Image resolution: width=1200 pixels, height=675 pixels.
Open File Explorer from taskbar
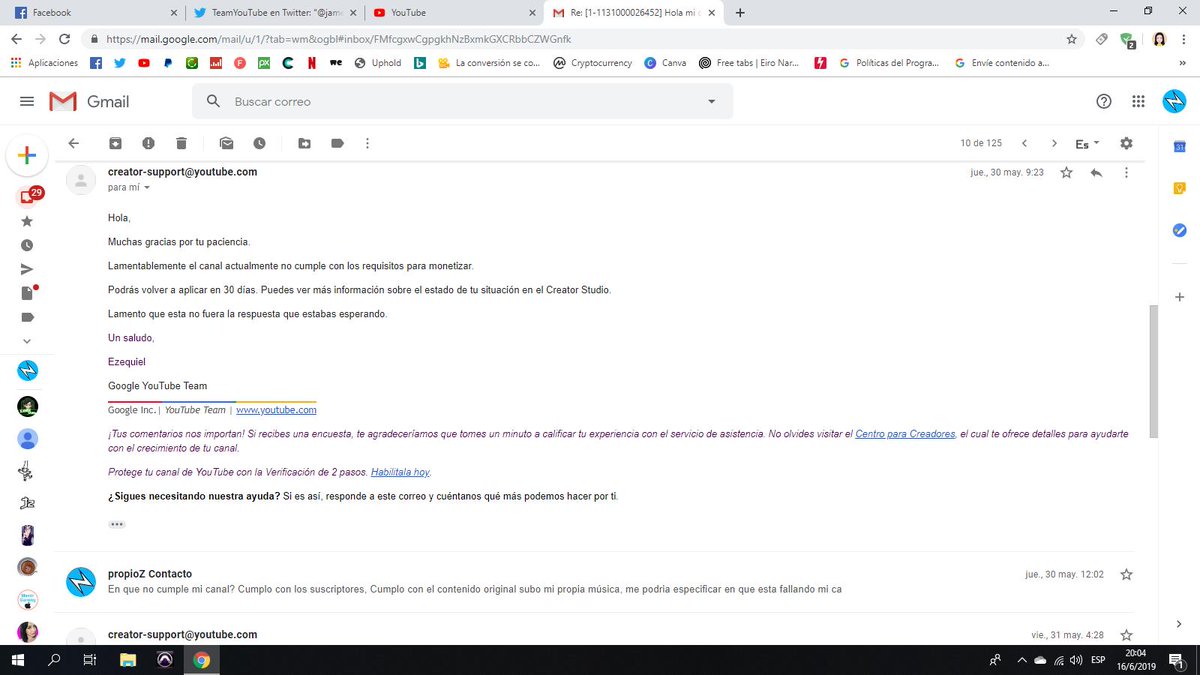pyautogui.click(x=127, y=660)
